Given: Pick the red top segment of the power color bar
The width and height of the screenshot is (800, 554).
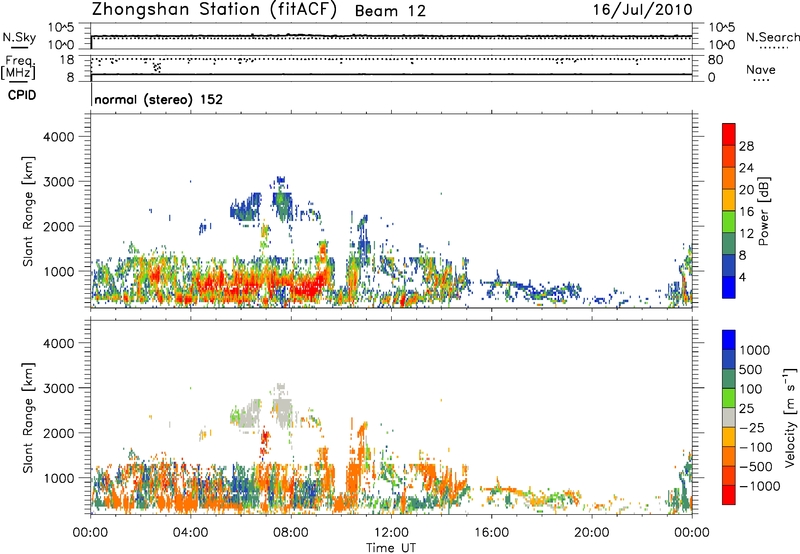Looking at the screenshot, I should [x=729, y=134].
